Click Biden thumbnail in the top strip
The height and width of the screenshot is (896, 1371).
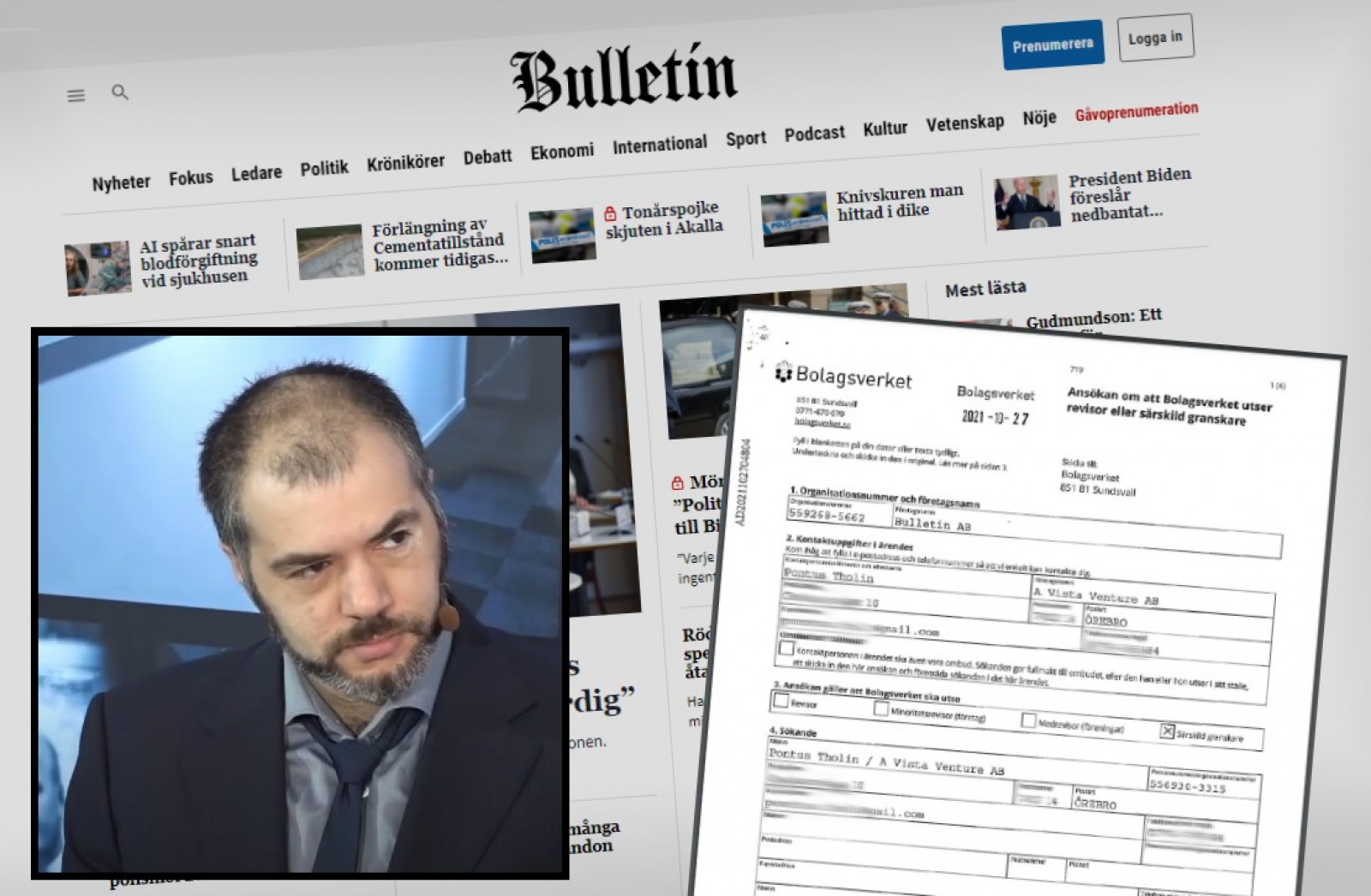point(1027,204)
